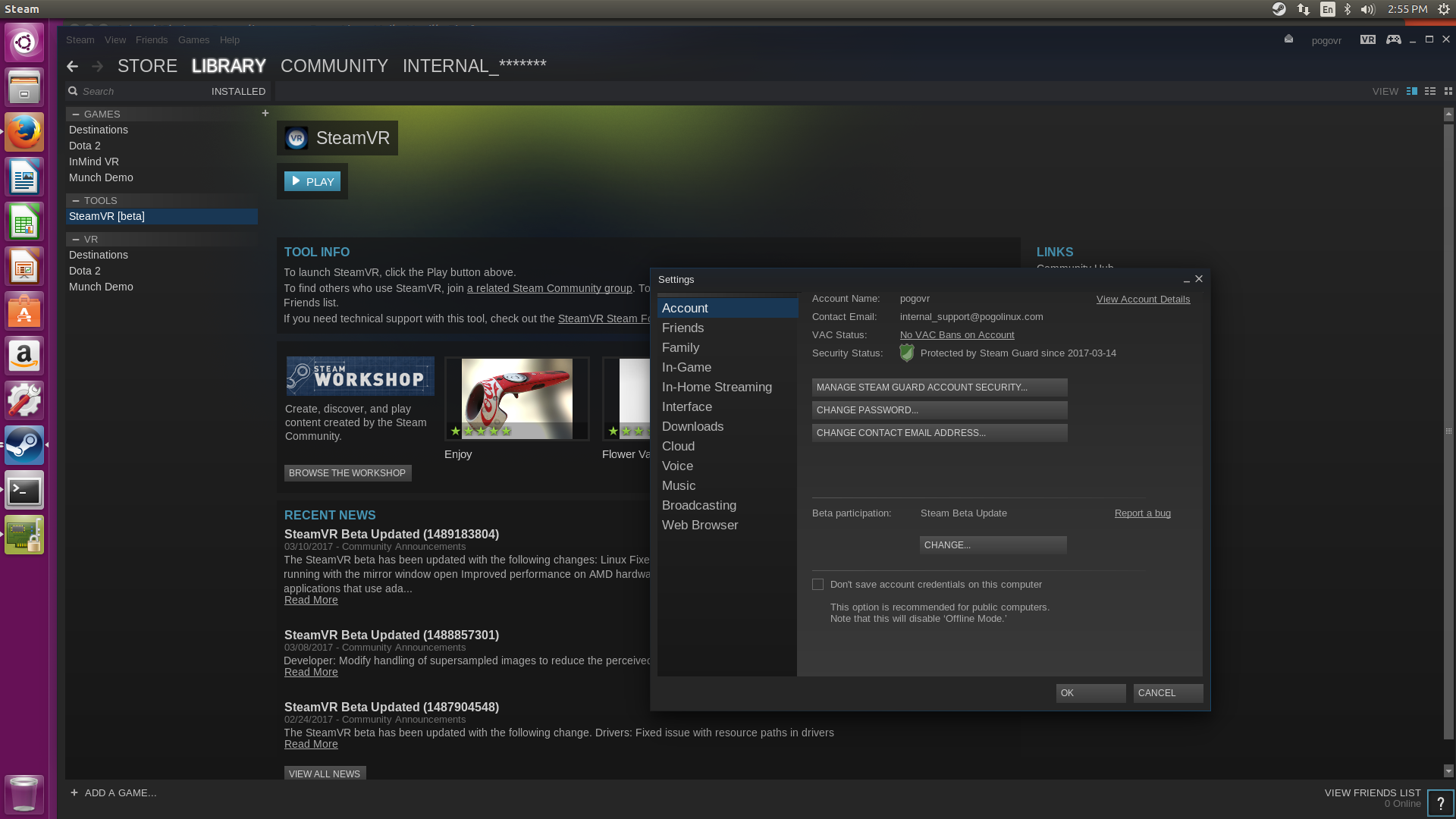Screen dimensions: 1456x819
Task: Open the Steam menu
Action: point(80,40)
